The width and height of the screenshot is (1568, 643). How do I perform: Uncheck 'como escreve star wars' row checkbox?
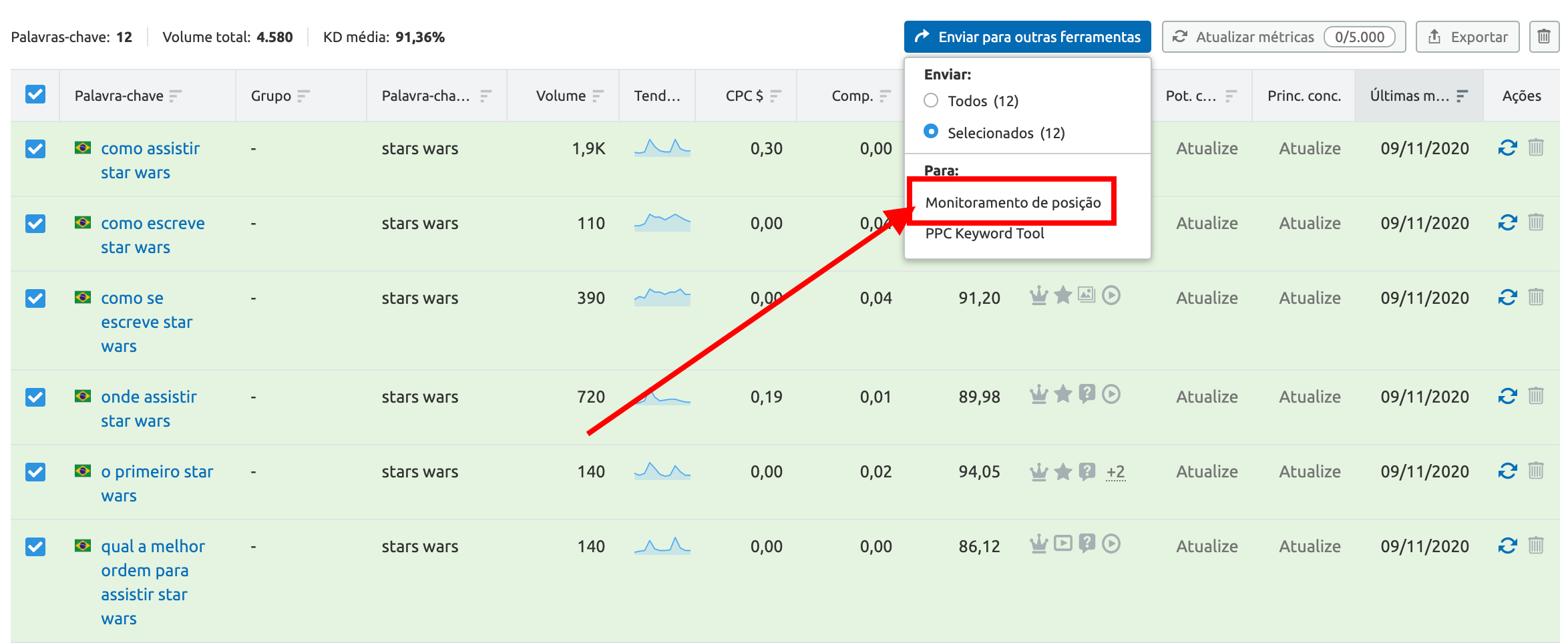35,223
